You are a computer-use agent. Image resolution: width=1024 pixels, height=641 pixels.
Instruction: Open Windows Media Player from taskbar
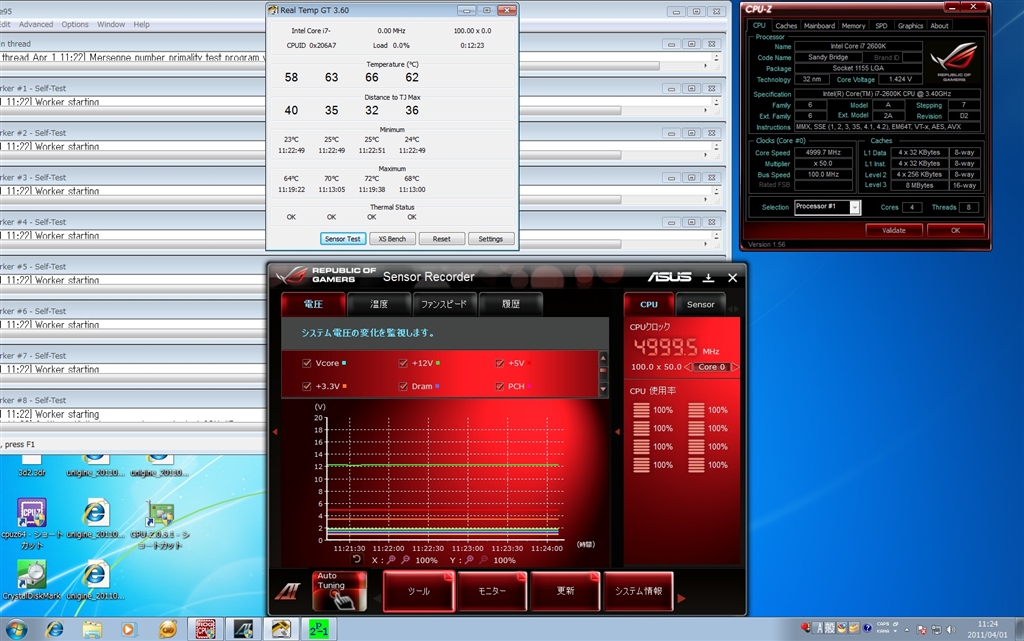(x=128, y=629)
